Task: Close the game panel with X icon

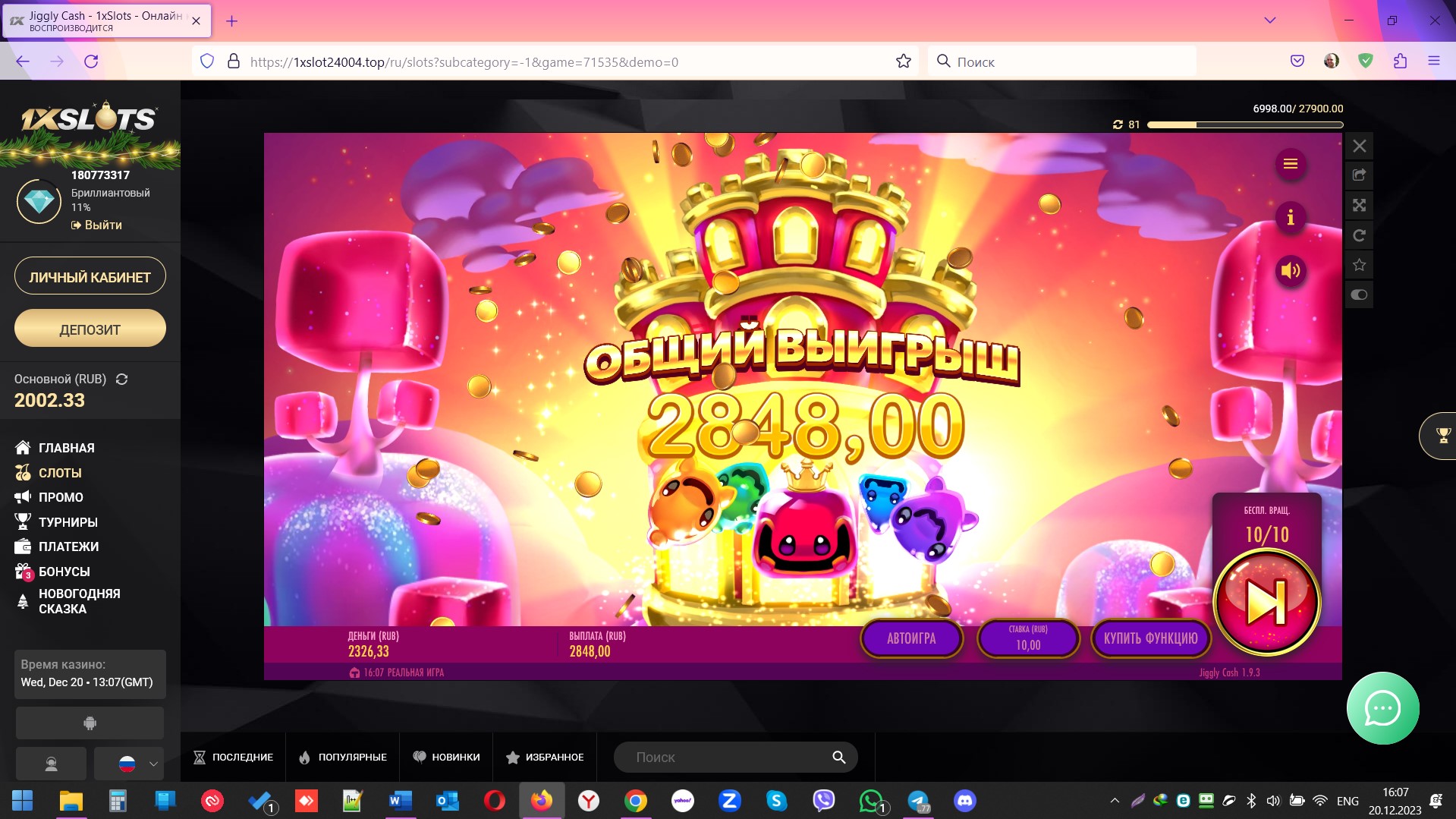Action: pyautogui.click(x=1359, y=146)
